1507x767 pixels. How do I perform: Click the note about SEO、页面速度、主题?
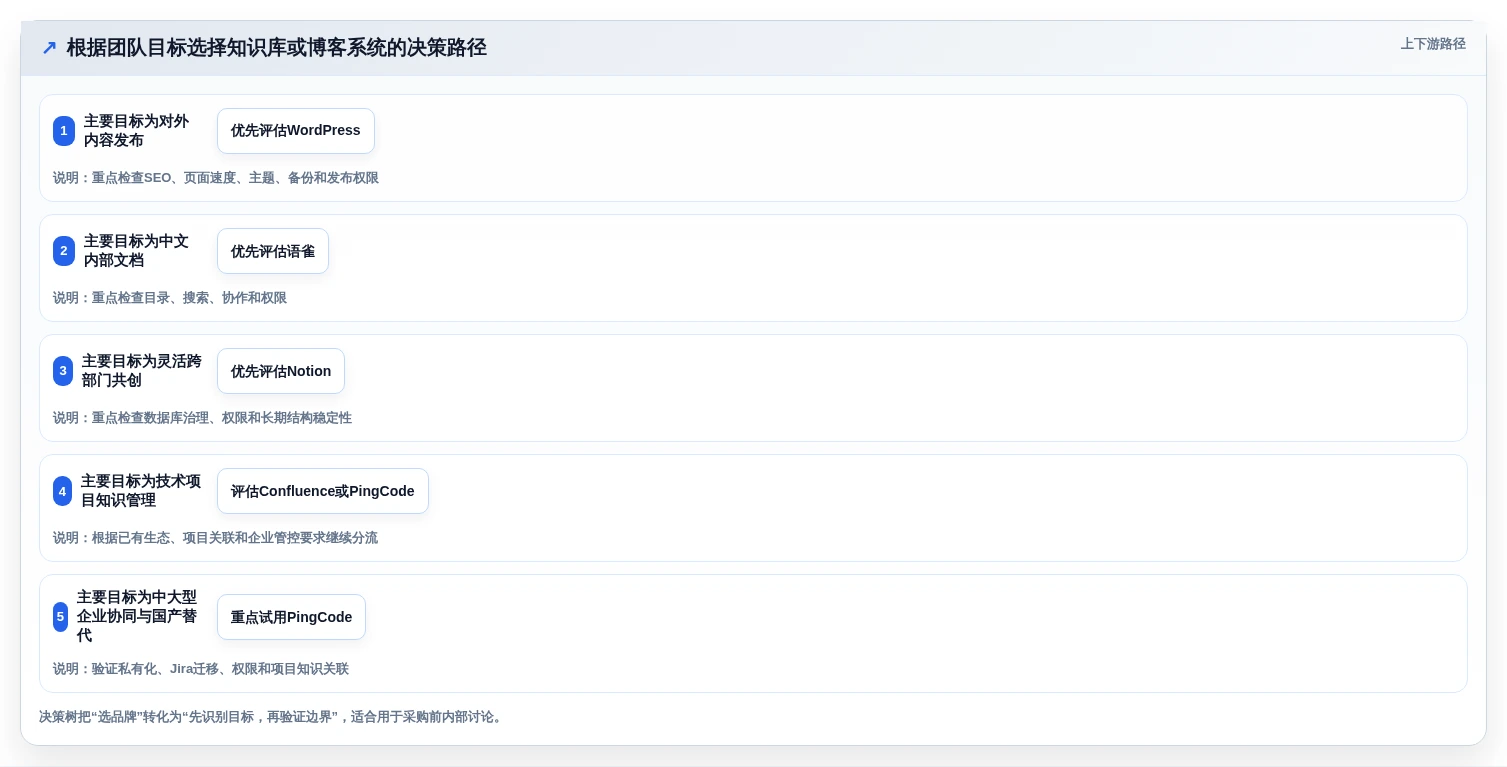click(x=216, y=178)
